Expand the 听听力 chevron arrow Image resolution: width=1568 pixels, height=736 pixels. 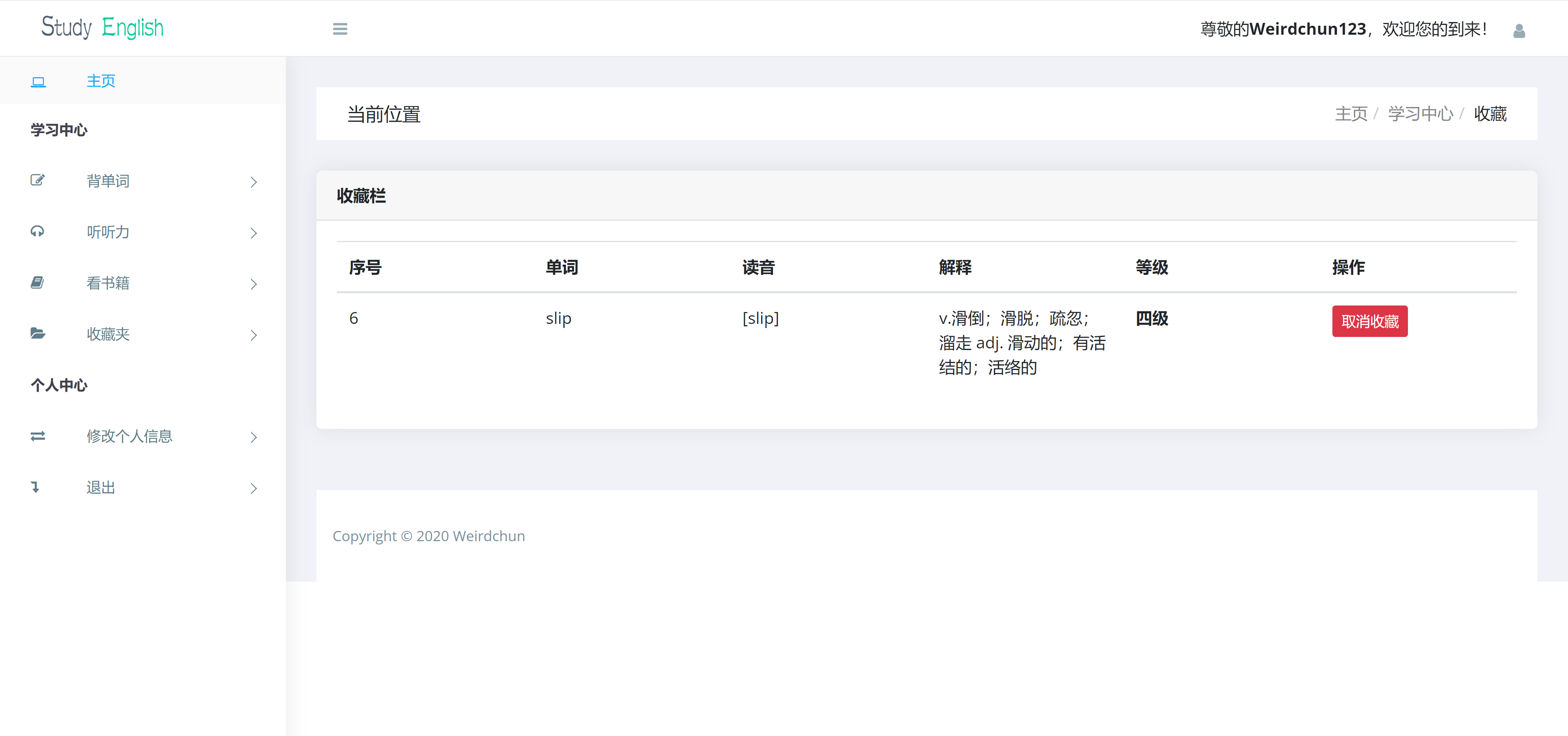pyautogui.click(x=253, y=233)
